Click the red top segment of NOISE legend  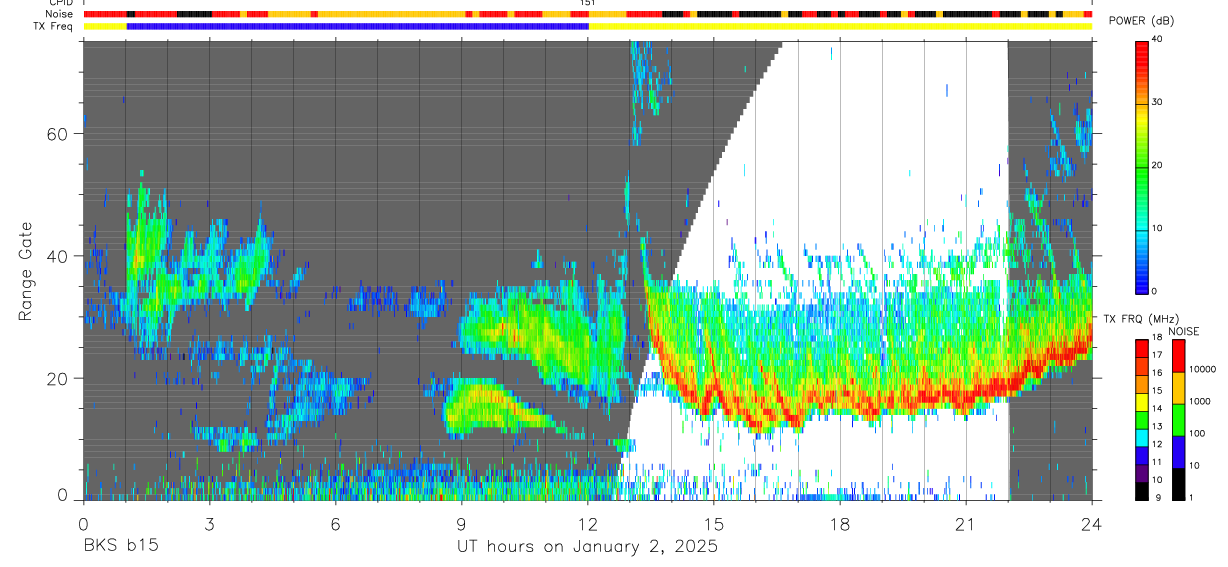point(1178,356)
